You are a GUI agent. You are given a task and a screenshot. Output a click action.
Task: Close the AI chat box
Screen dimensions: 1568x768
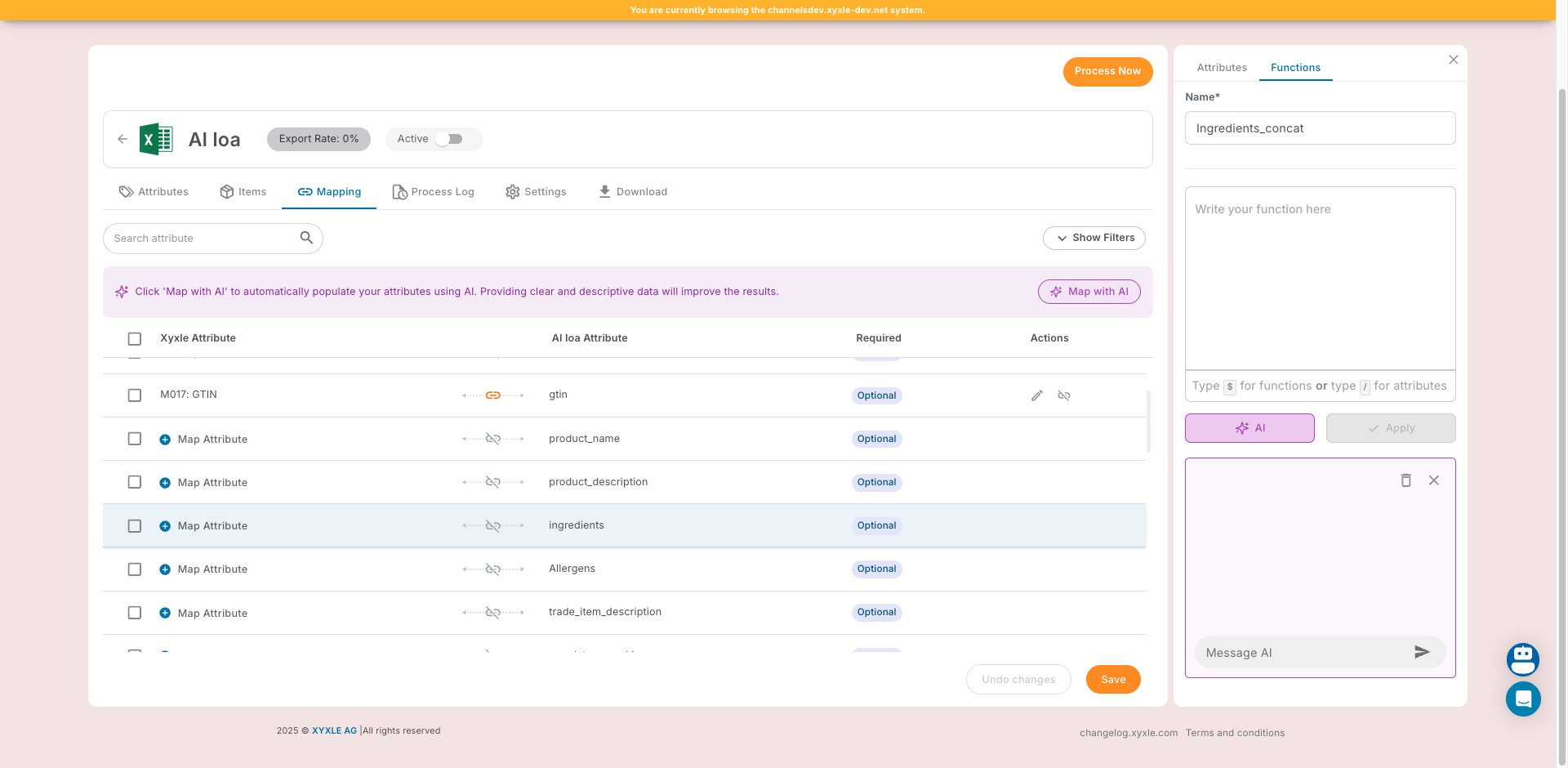[1433, 480]
